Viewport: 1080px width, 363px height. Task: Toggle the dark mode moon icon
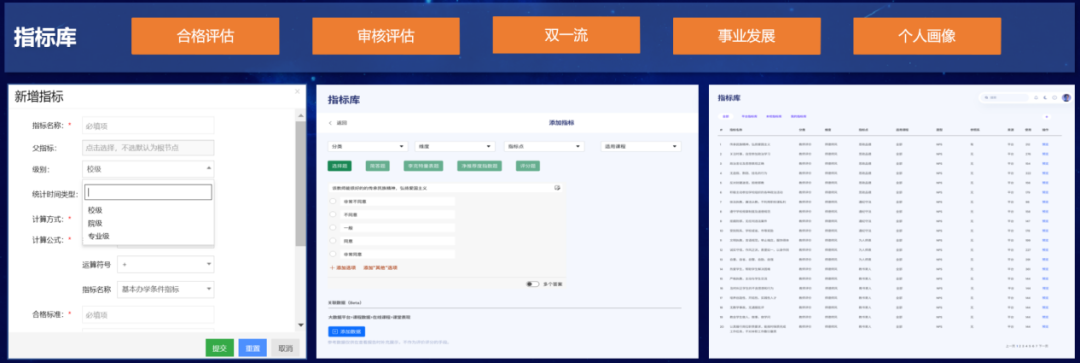pos(1045,98)
